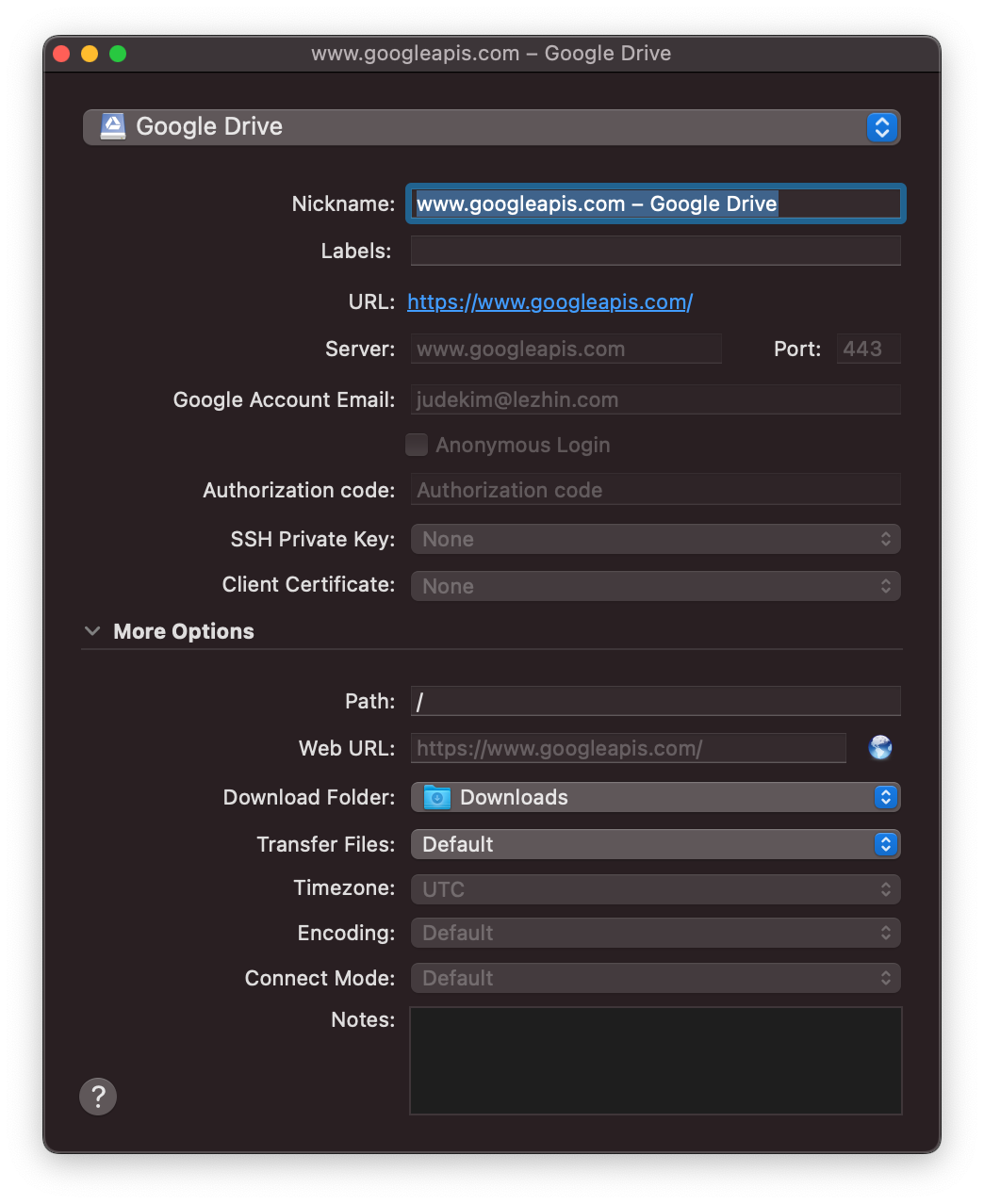Click the Nickname text field
The height and width of the screenshot is (1204, 984).
tap(656, 203)
